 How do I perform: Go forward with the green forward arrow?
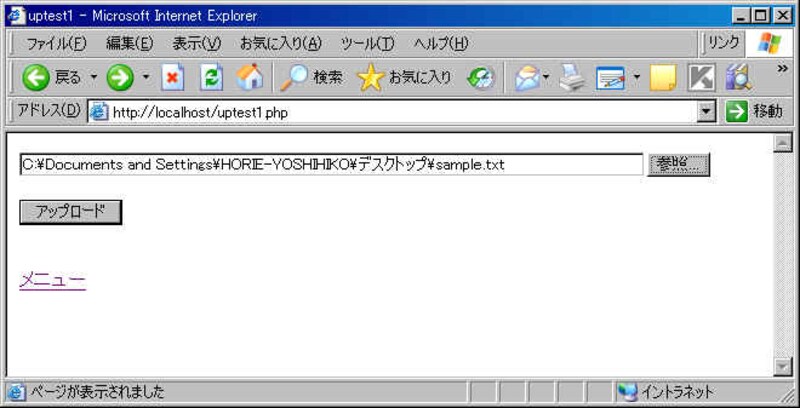120,78
